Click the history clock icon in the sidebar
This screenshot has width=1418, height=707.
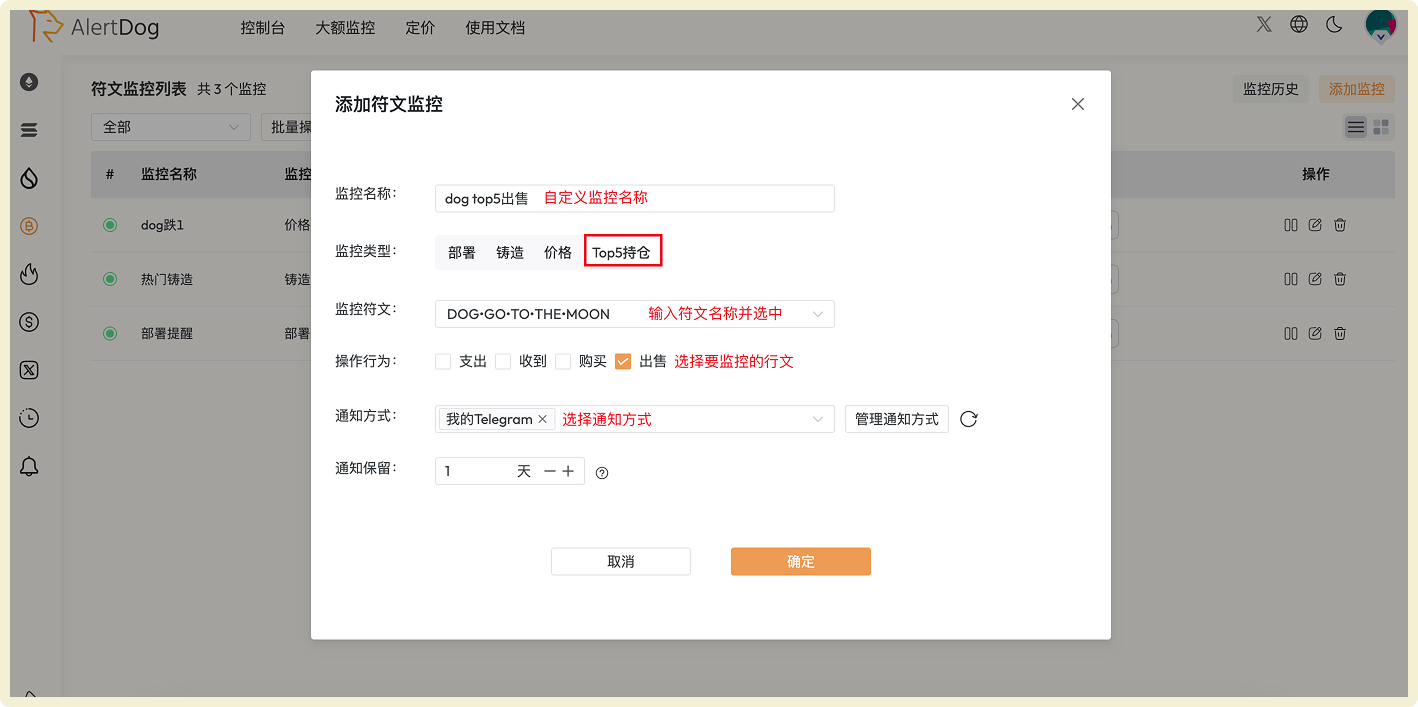click(x=29, y=418)
